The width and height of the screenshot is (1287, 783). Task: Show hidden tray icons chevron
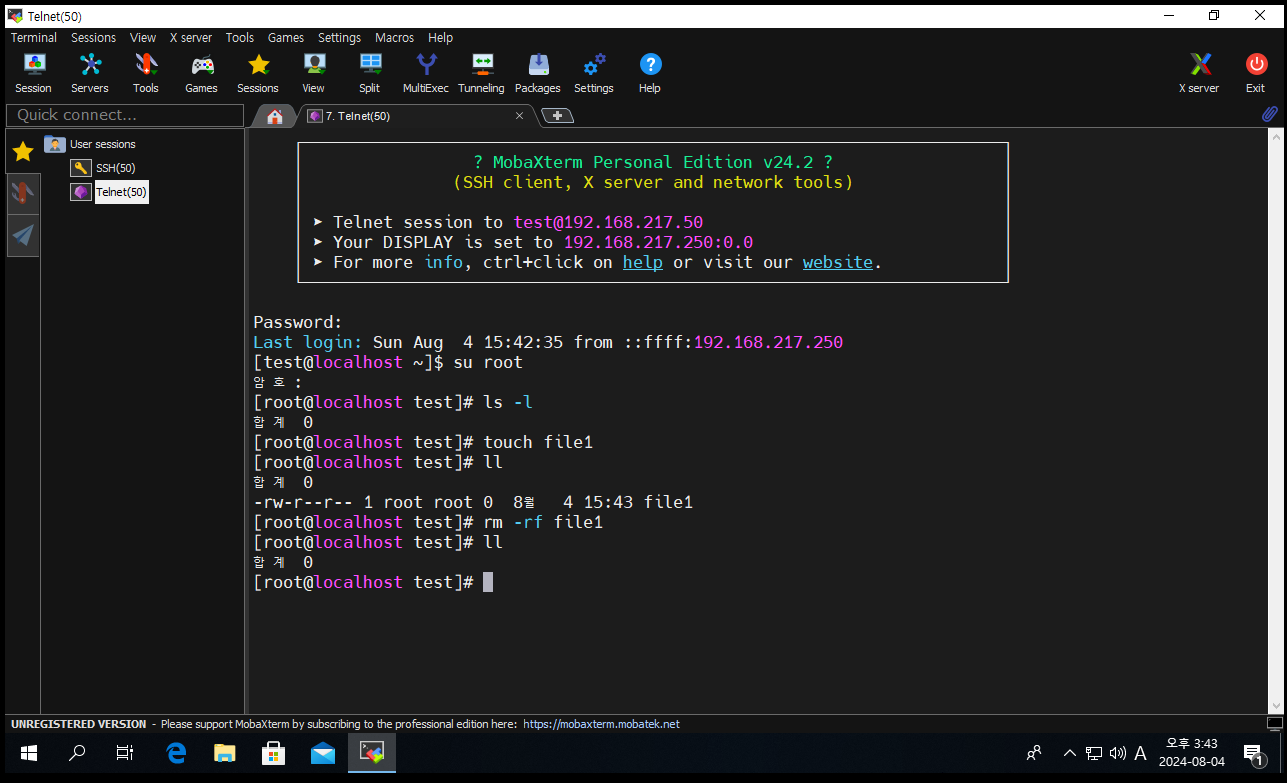point(1070,753)
